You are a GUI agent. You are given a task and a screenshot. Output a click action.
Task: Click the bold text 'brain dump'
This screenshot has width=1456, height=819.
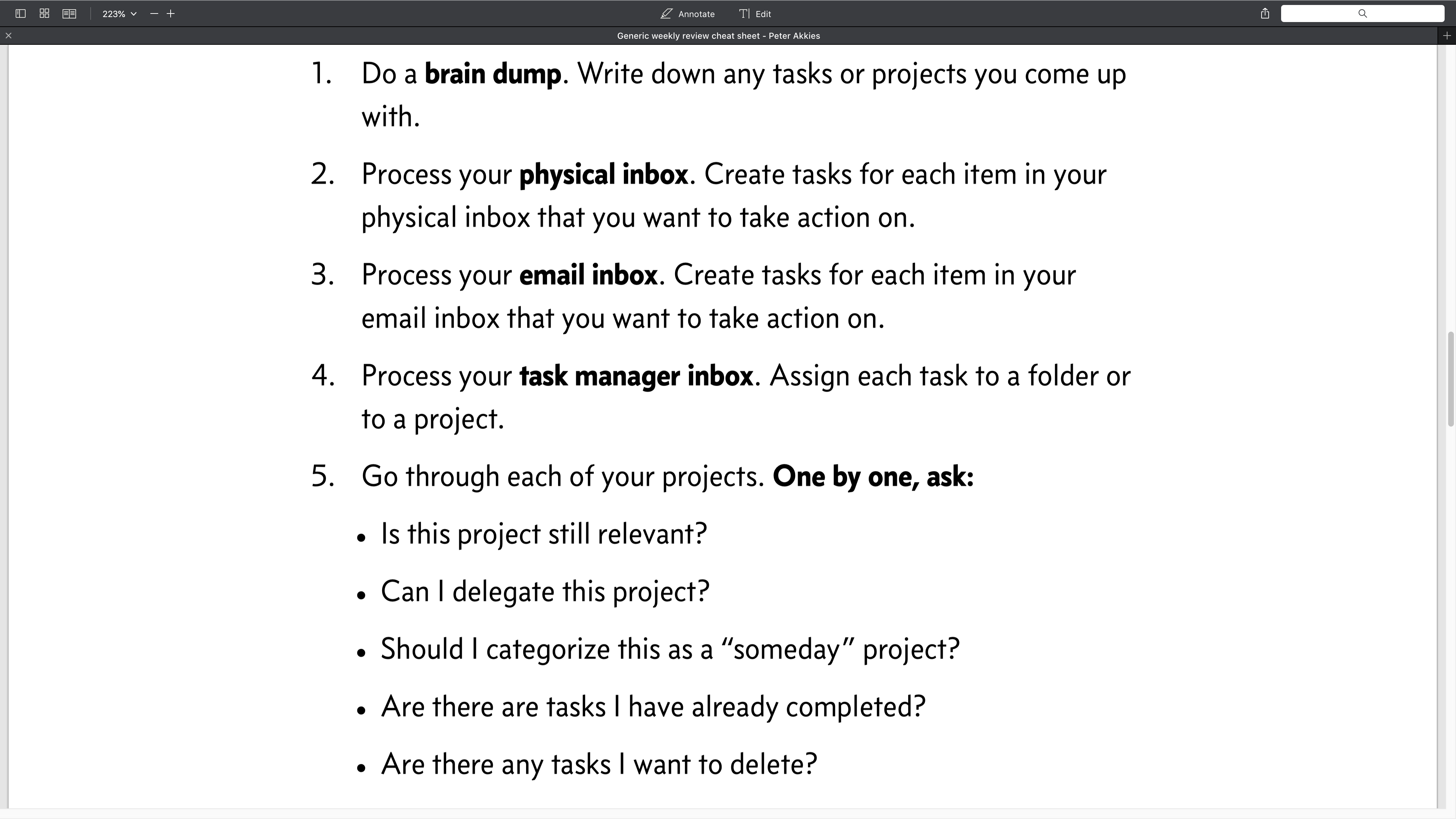click(493, 74)
